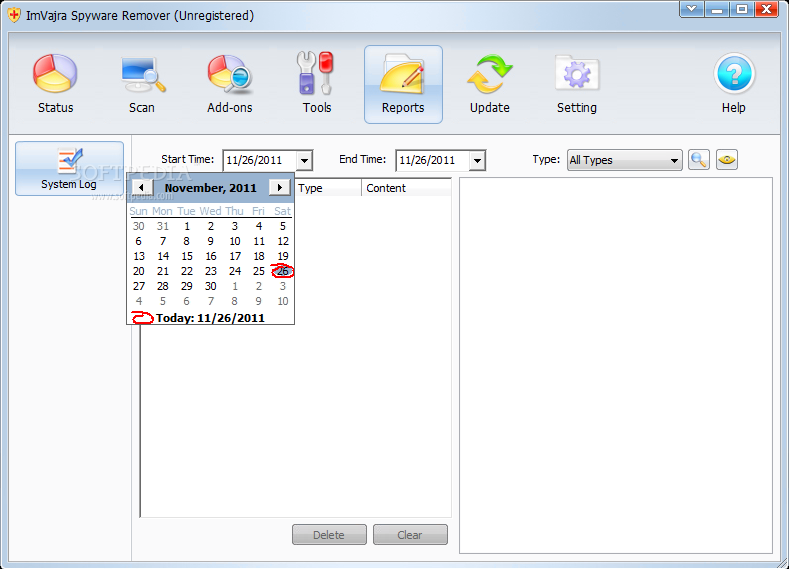Click the Content column header
Viewport: 789px width, 569px height.
coord(406,188)
